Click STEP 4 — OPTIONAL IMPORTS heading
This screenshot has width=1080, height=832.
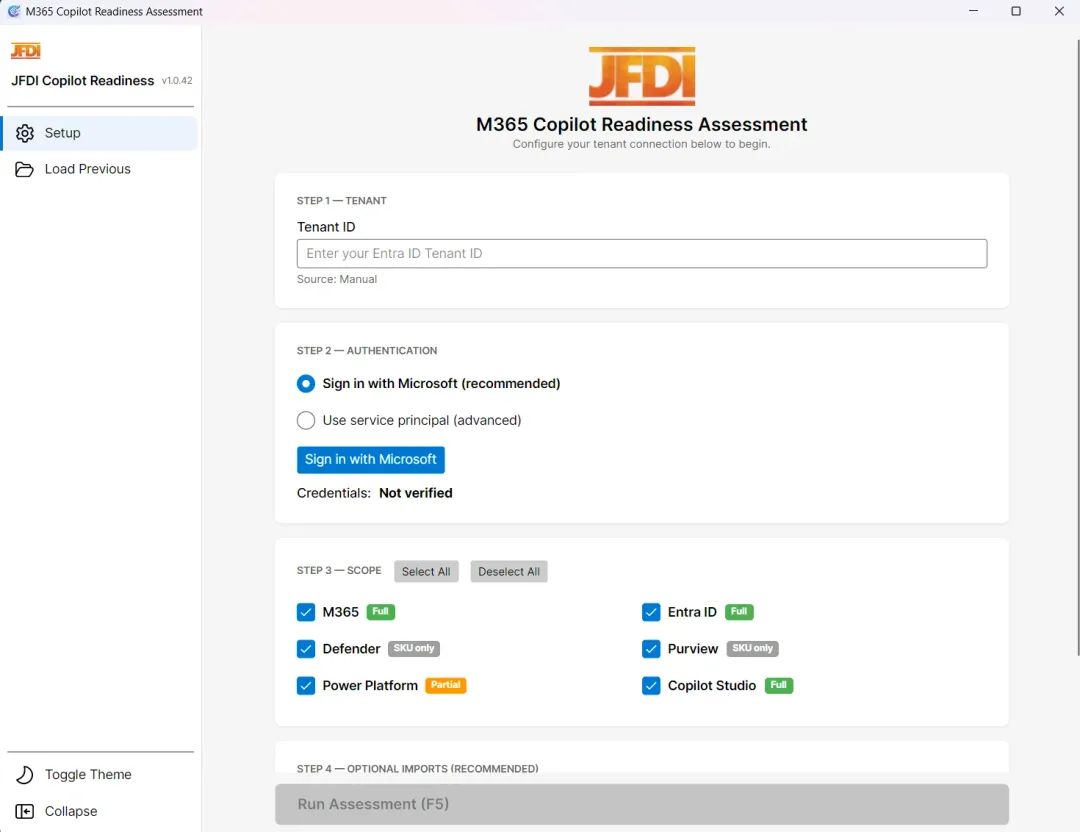[x=417, y=768]
